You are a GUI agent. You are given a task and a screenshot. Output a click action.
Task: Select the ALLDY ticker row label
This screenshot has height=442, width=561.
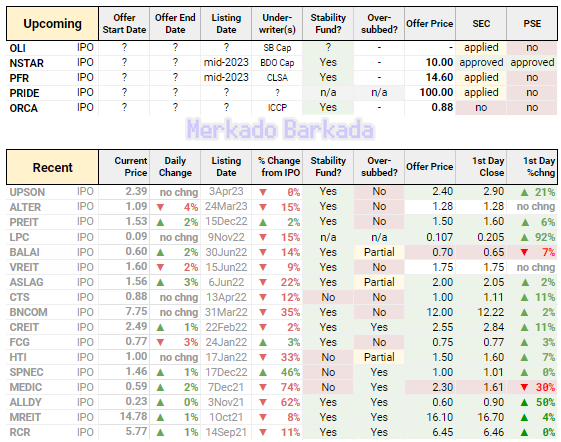[x=25, y=403]
